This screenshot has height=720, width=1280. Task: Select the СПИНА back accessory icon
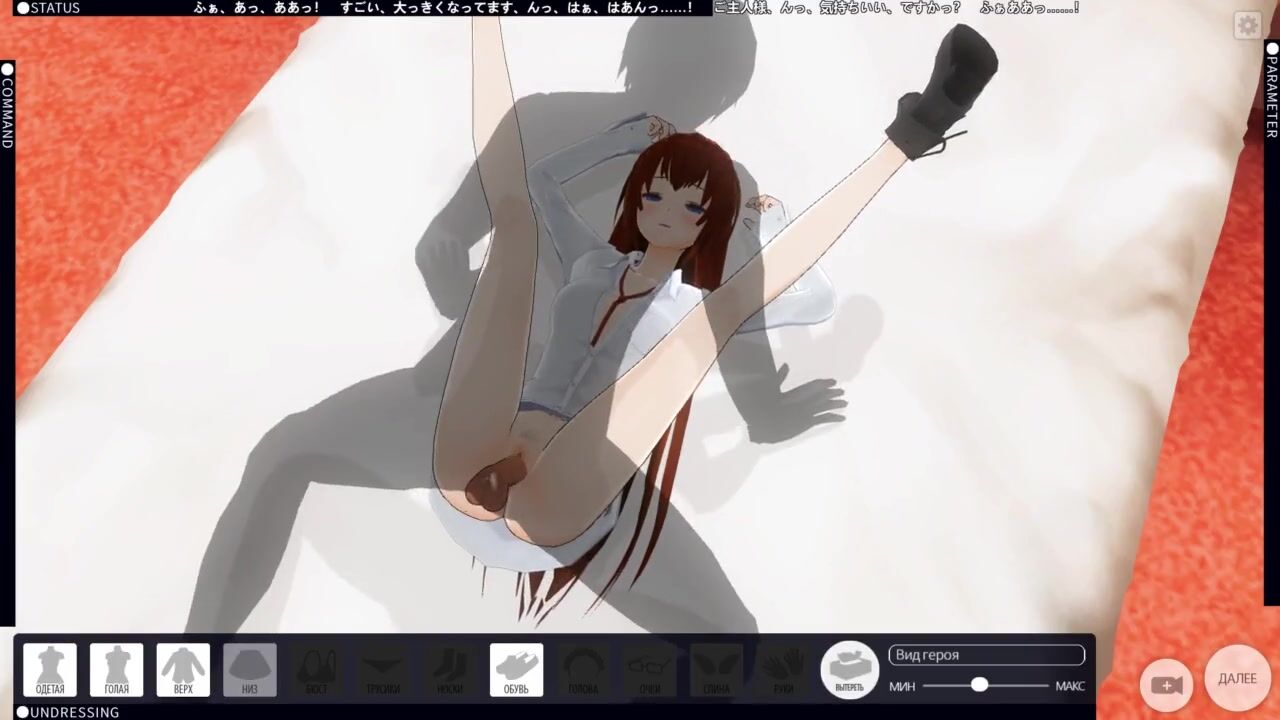[x=716, y=669]
